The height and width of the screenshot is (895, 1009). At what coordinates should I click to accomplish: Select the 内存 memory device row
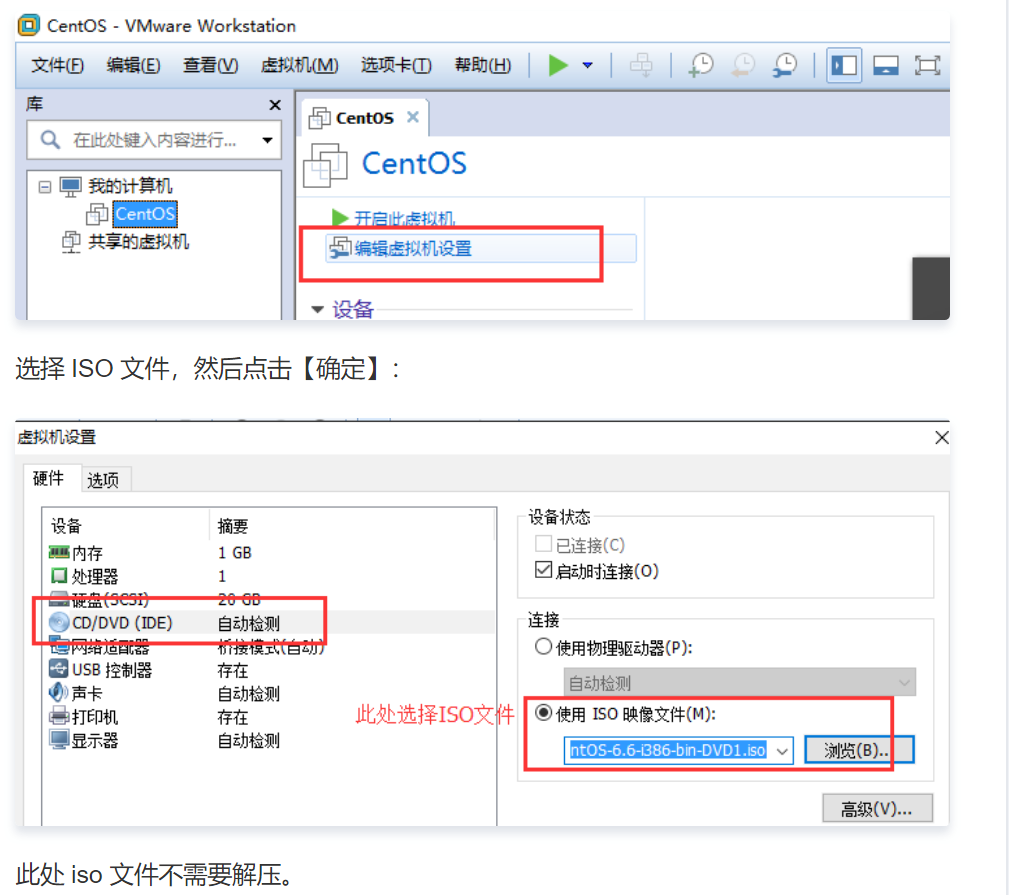pyautogui.click(x=270, y=553)
